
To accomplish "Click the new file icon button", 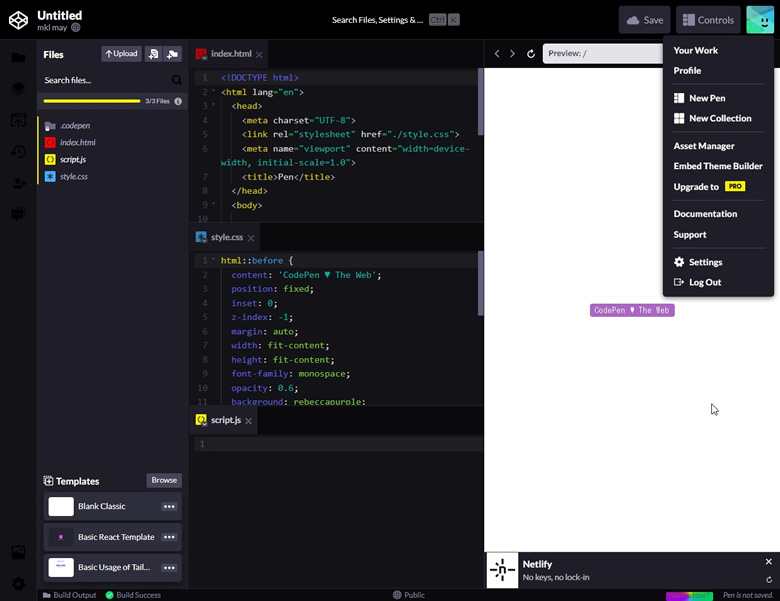I will pyautogui.click(x=154, y=54).
